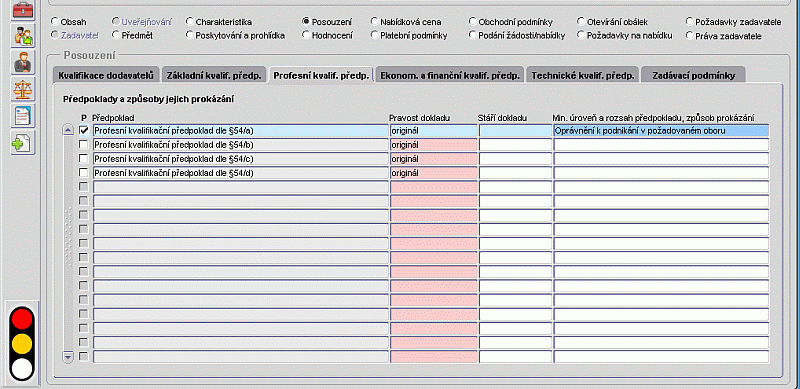Click the Stáří dokladu column header
The width and height of the screenshot is (800, 389).
tap(503, 118)
